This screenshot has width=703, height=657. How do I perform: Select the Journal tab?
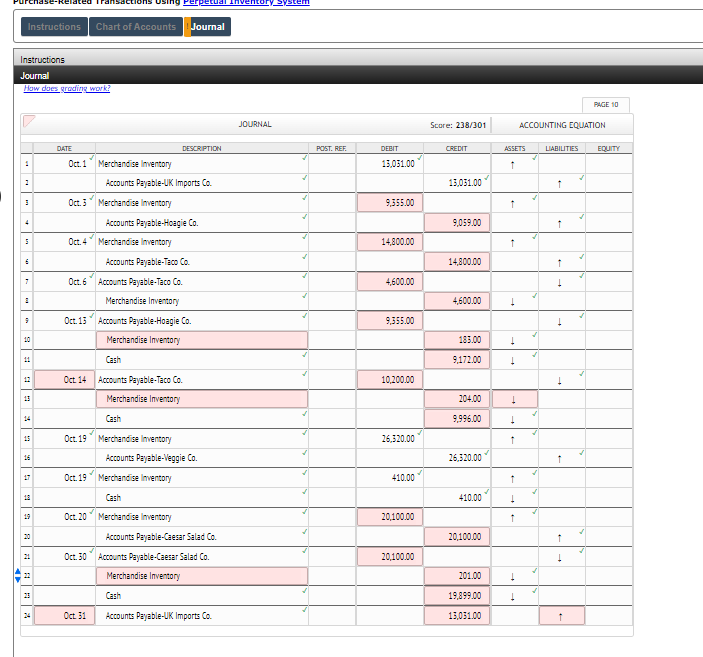[208, 27]
